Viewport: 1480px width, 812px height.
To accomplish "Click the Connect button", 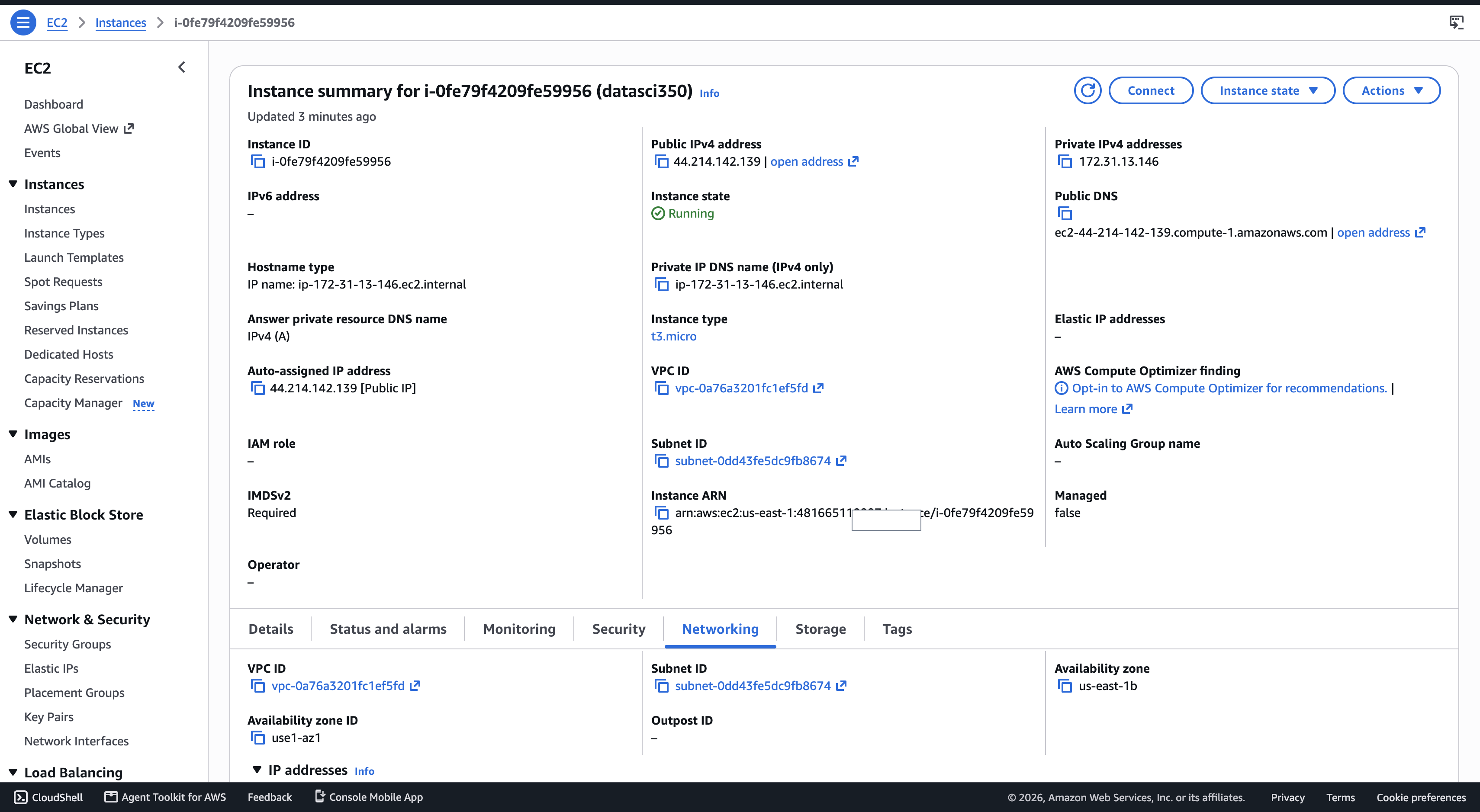I will click(x=1150, y=91).
